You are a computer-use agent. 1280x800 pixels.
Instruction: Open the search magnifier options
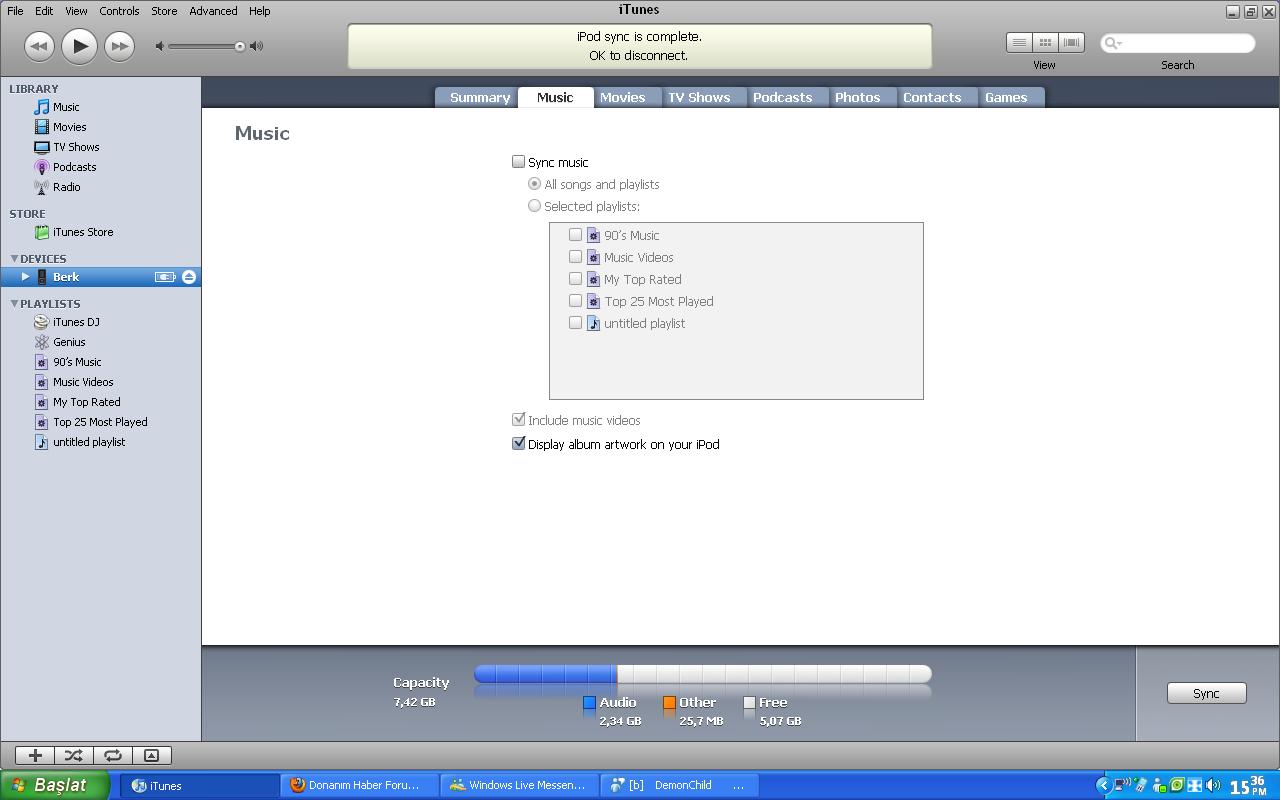tap(1112, 43)
